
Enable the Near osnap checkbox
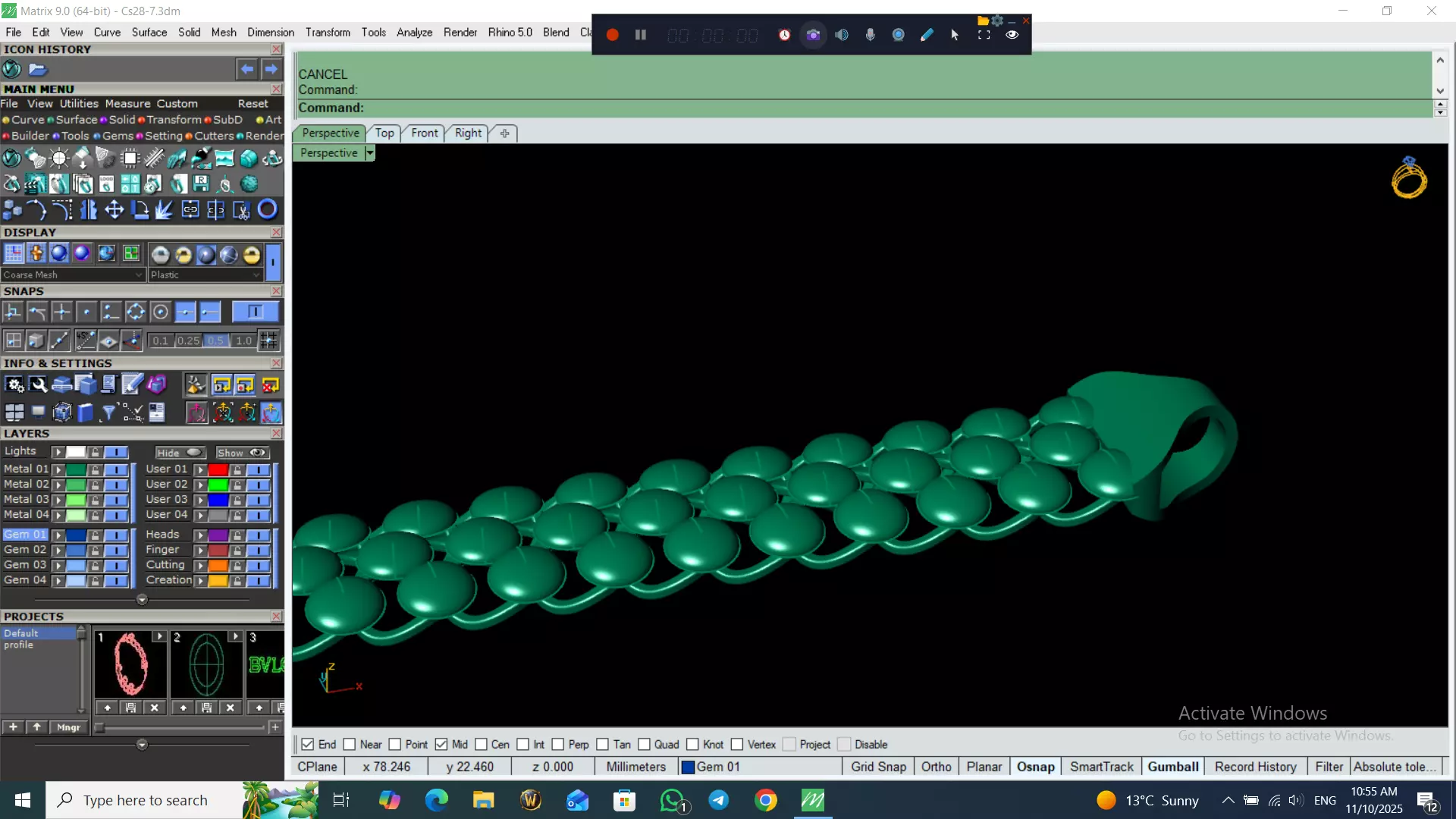350,745
